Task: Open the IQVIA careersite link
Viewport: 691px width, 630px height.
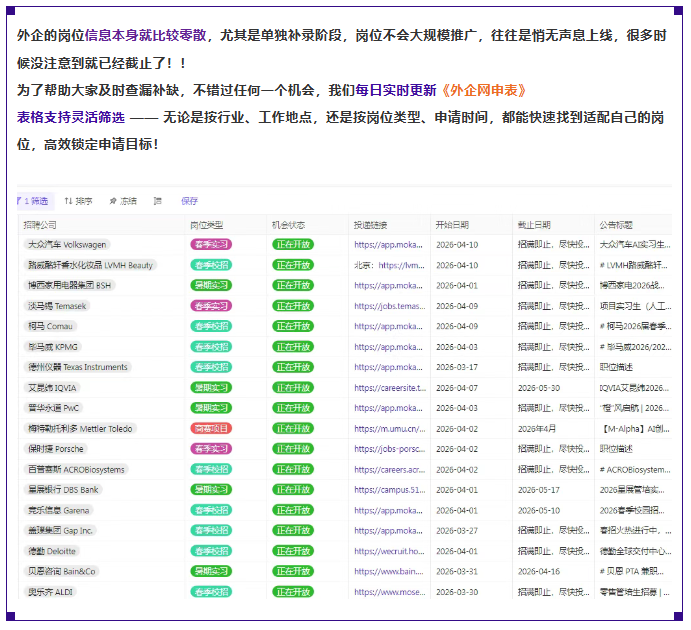Action: coord(389,388)
